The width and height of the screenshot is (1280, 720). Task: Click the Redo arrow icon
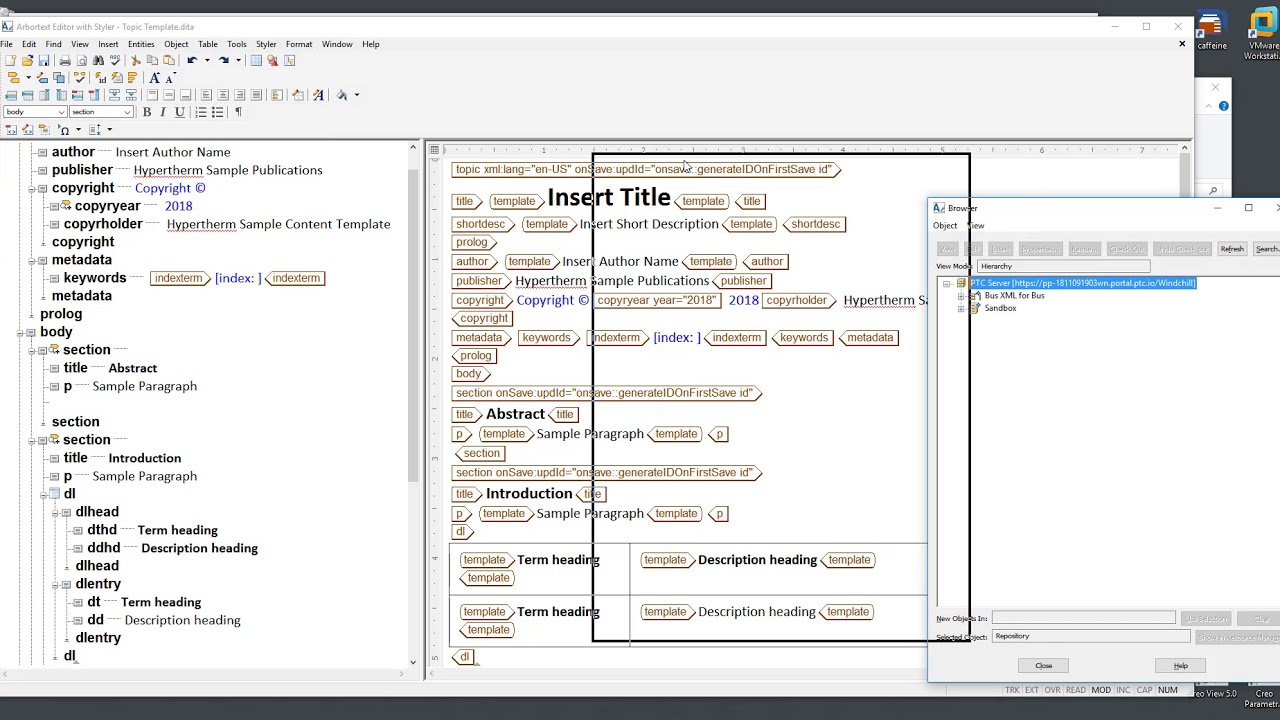pyautogui.click(x=223, y=60)
